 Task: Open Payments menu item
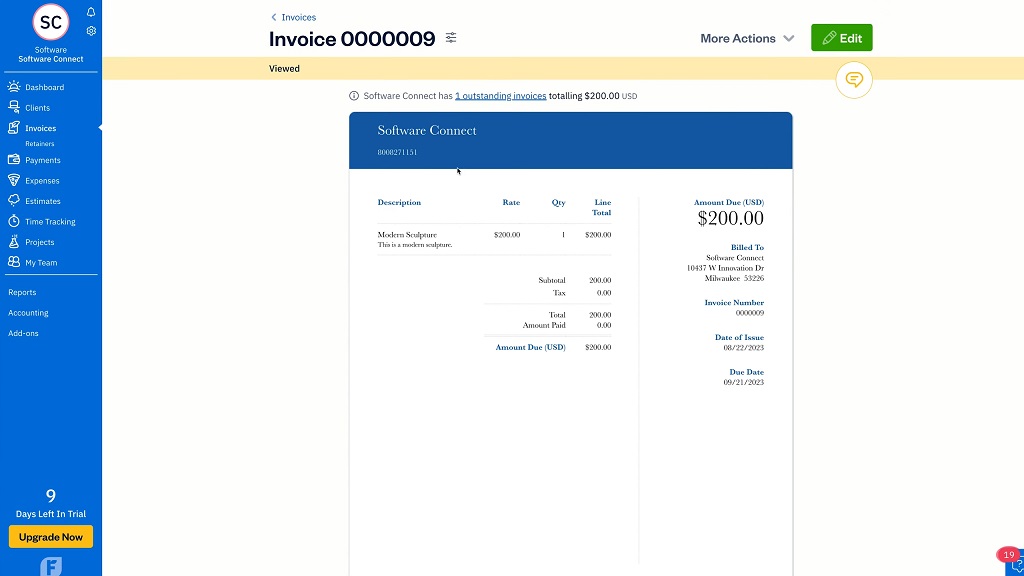[42, 160]
